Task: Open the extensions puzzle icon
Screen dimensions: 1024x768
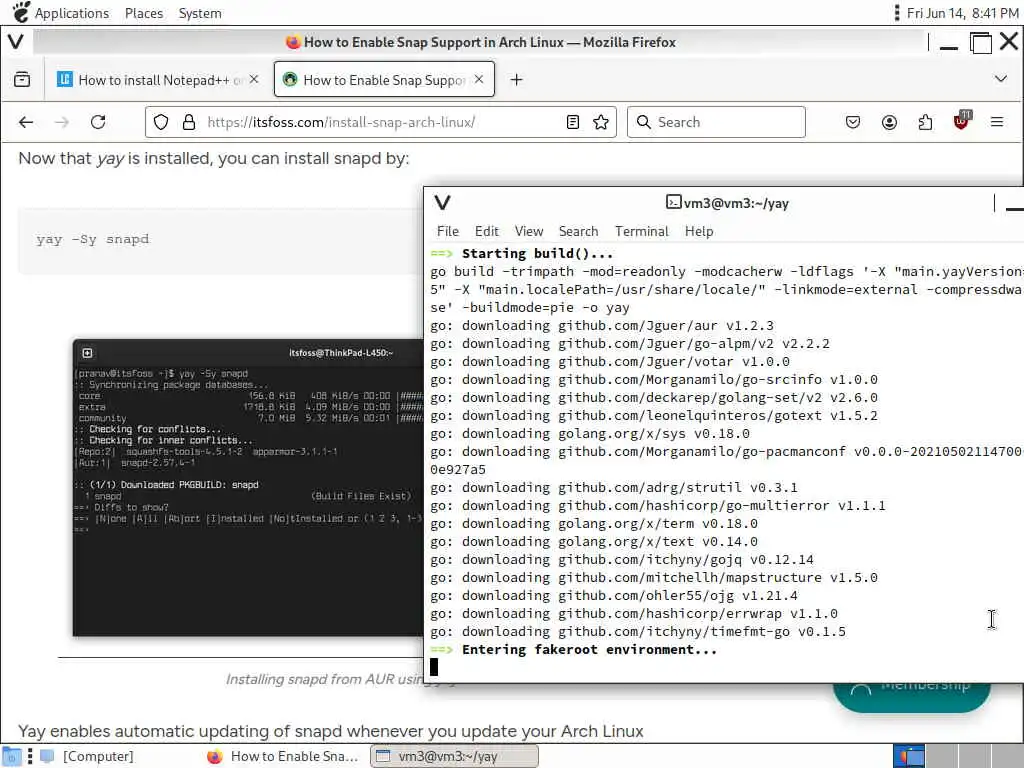Action: (925, 122)
